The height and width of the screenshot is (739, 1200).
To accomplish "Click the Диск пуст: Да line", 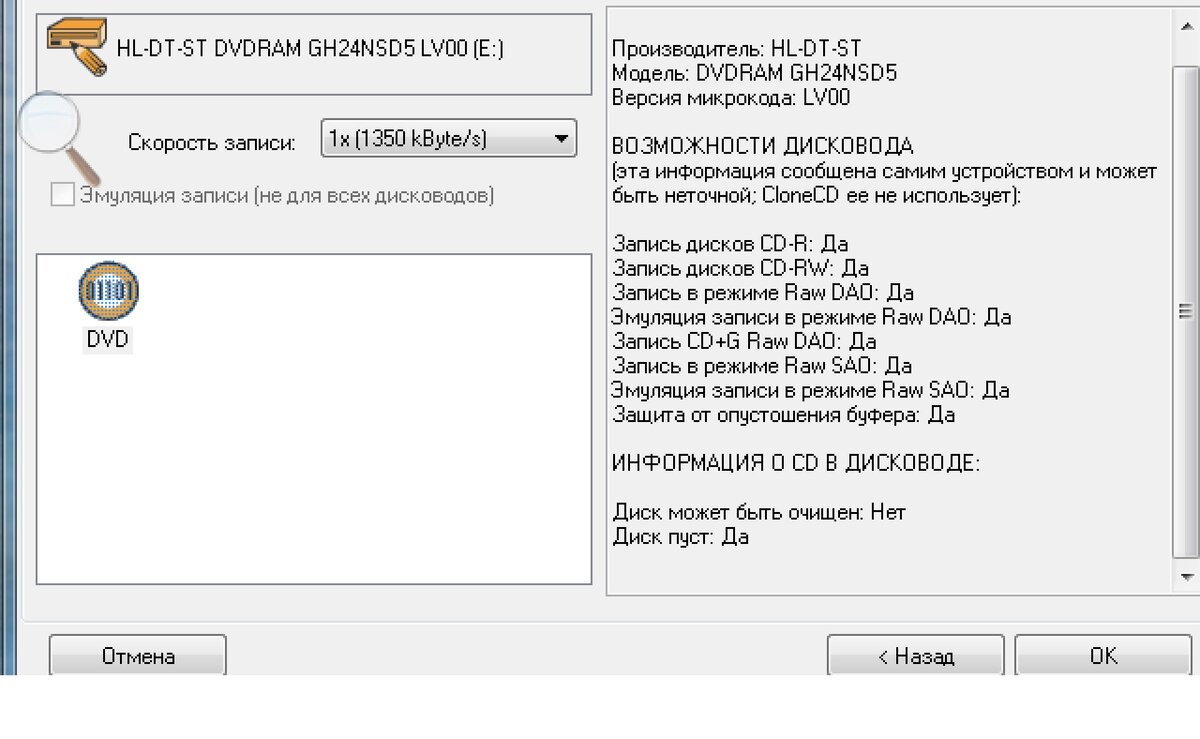I will tap(680, 537).
